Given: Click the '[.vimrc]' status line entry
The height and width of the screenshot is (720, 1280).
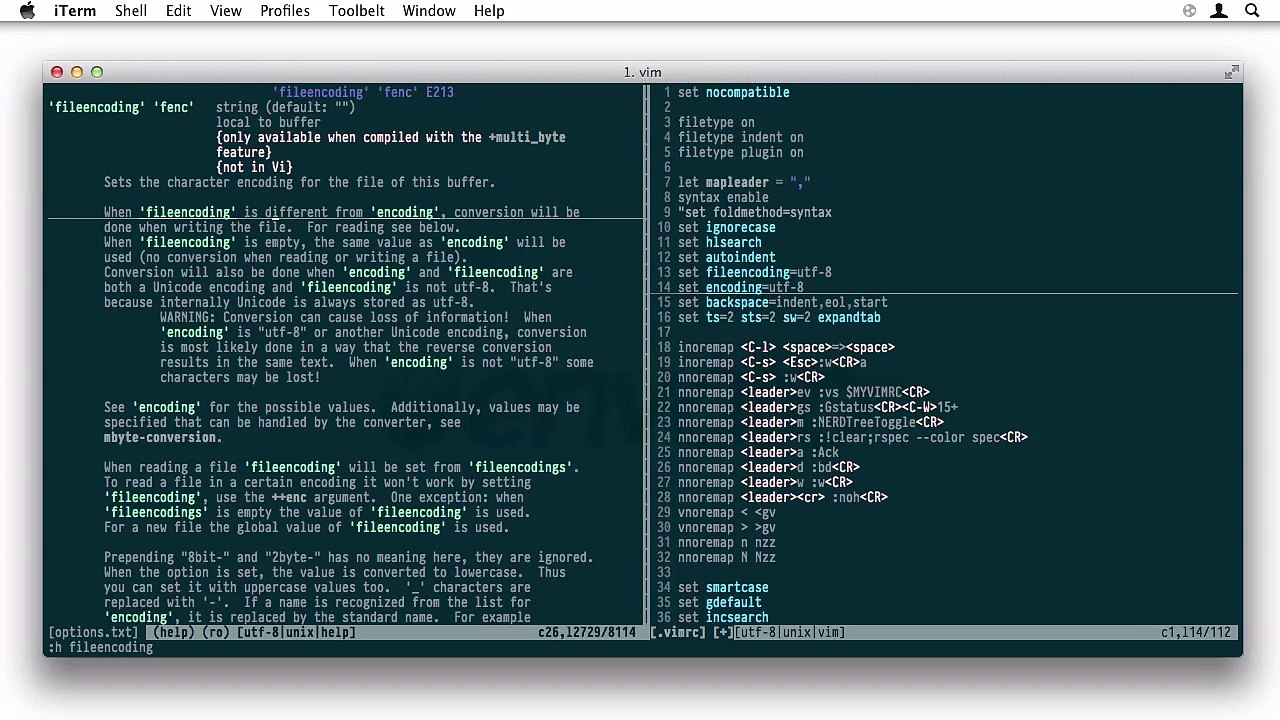Looking at the screenshot, I should pyautogui.click(x=678, y=633).
